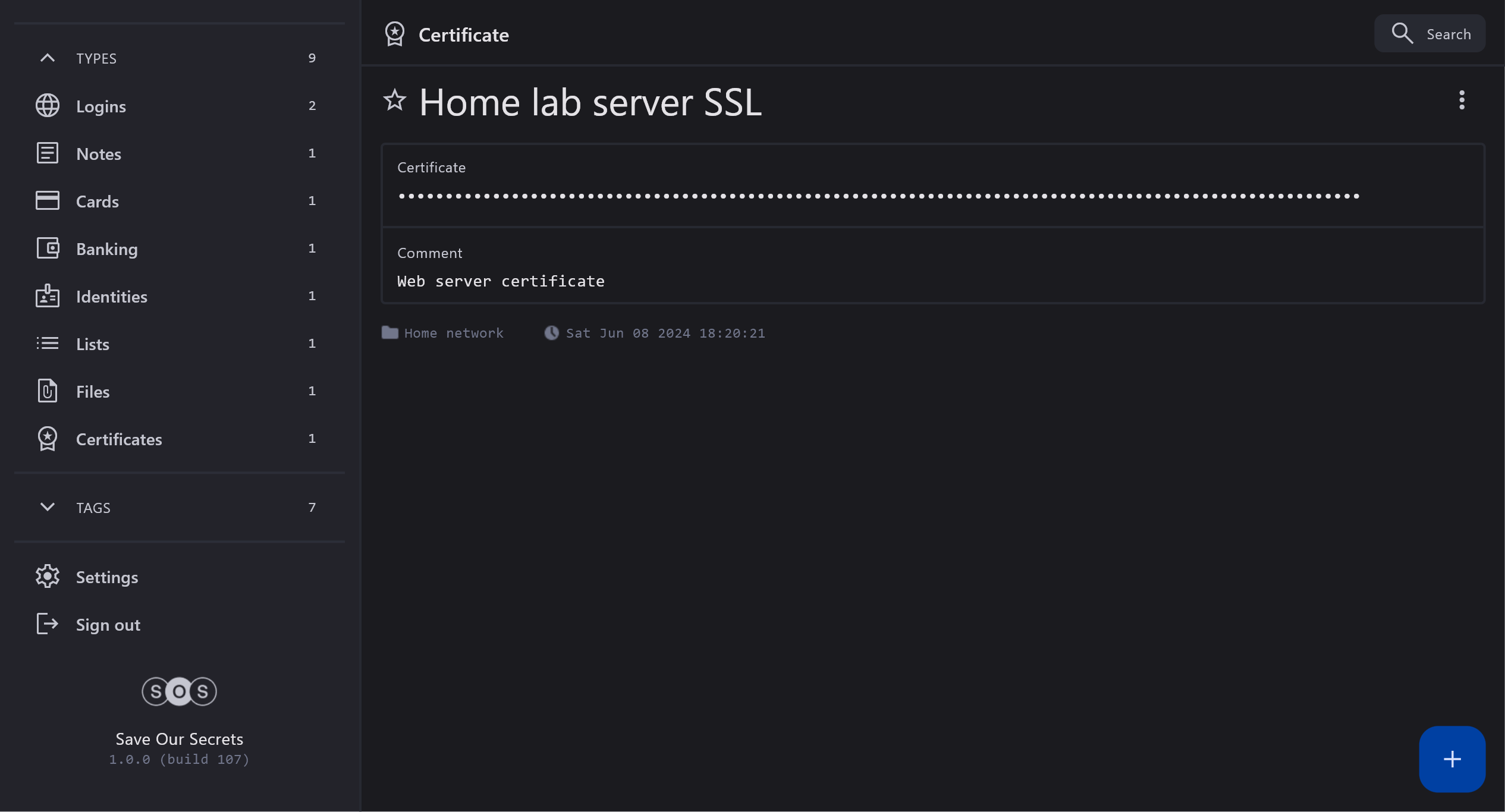This screenshot has width=1505, height=812.
Task: Open the three-dot options menu
Action: point(1462,100)
